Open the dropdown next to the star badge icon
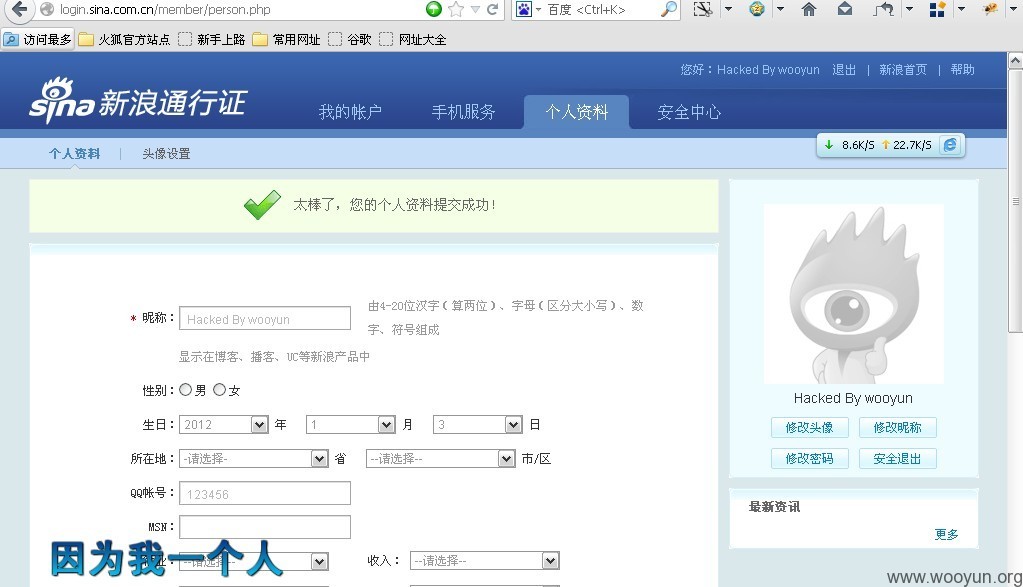 (780, 9)
